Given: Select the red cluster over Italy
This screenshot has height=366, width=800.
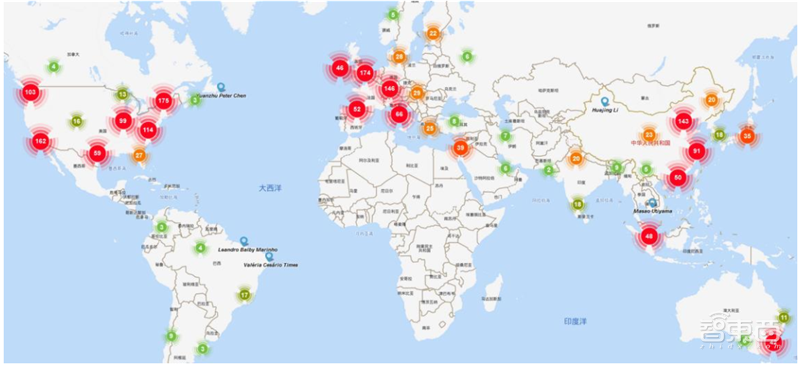Looking at the screenshot, I should tap(398, 115).
